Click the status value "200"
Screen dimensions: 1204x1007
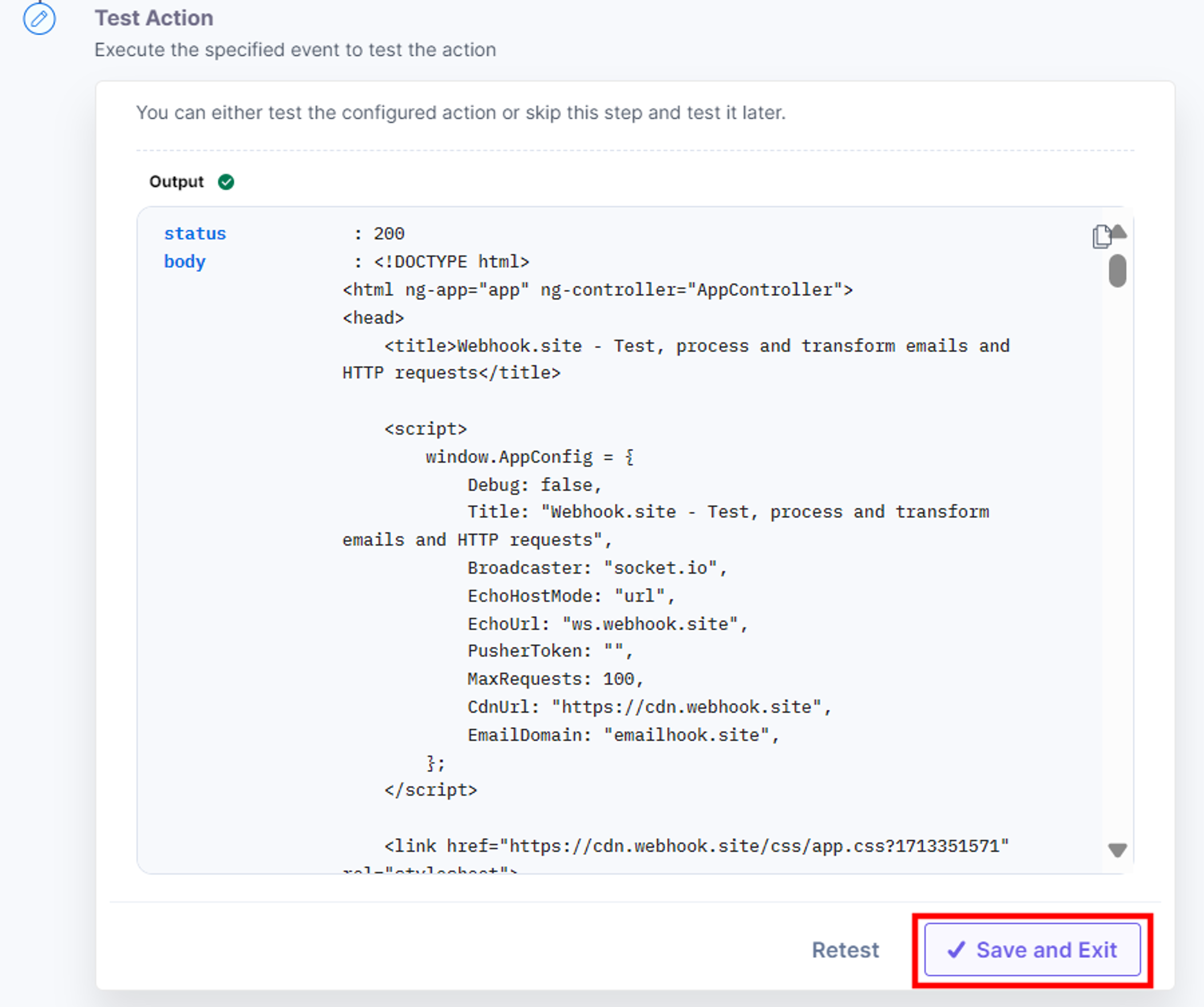[389, 233]
